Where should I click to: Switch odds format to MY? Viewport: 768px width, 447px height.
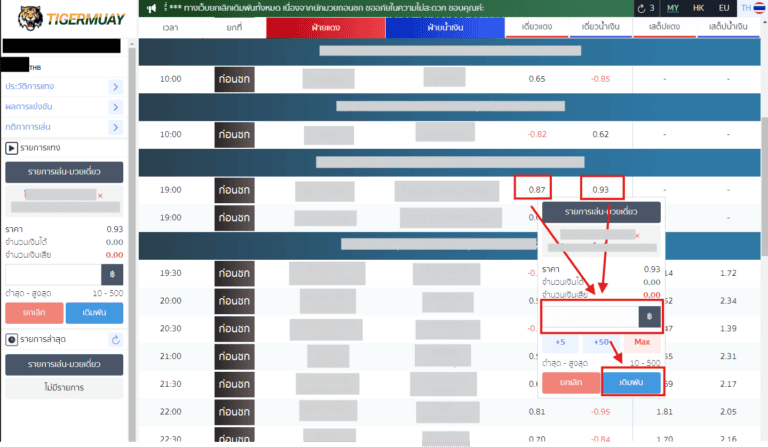673,8
